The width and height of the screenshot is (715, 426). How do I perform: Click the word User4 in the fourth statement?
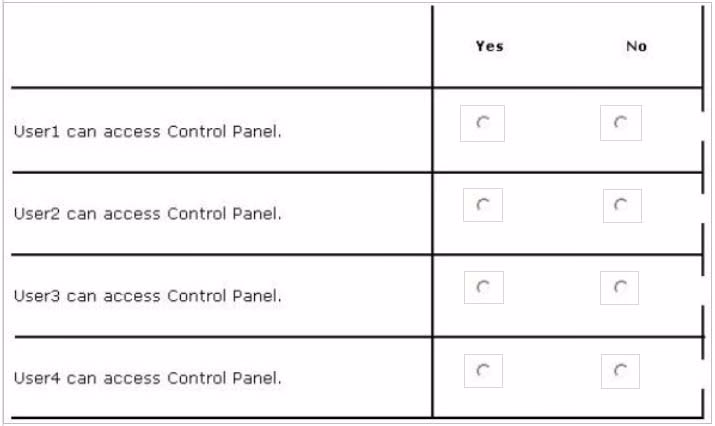point(37,378)
